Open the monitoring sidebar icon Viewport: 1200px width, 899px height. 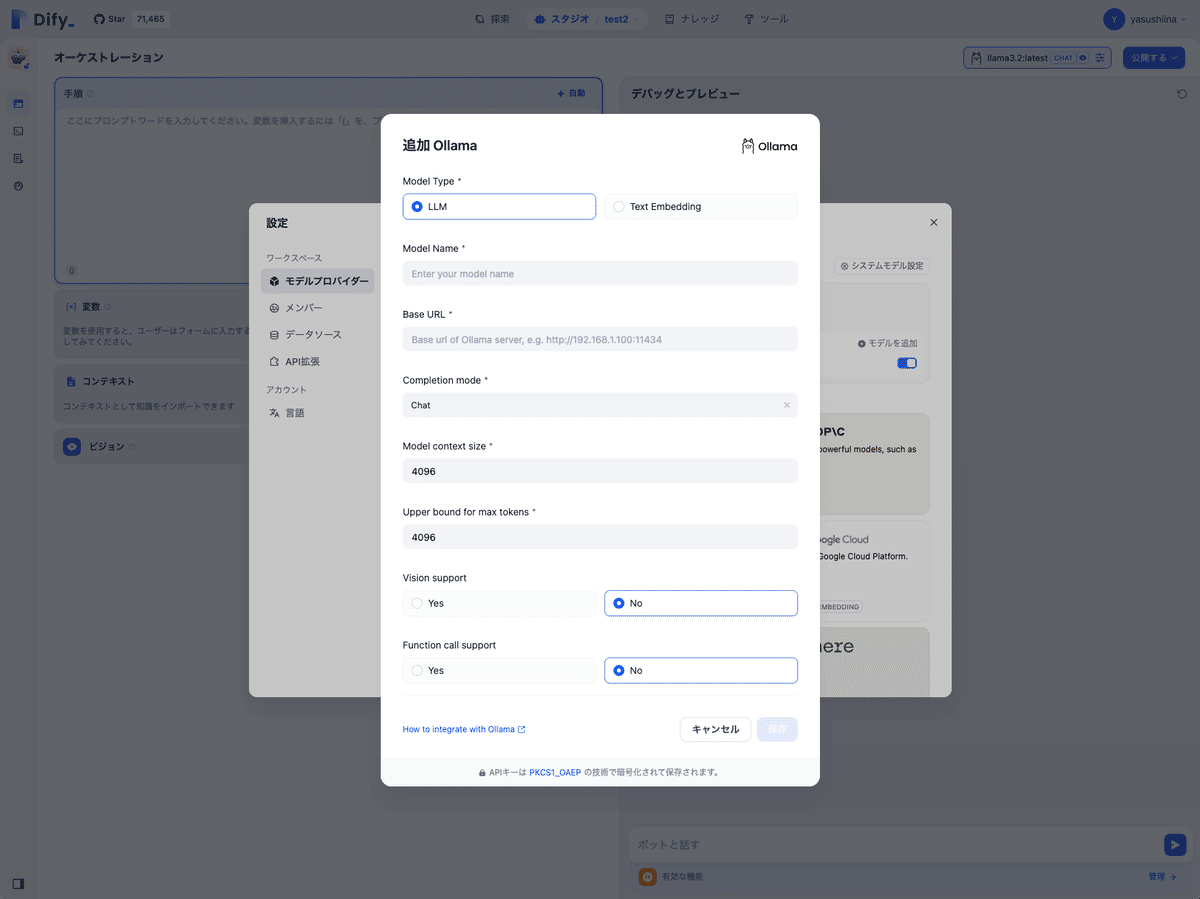19,186
